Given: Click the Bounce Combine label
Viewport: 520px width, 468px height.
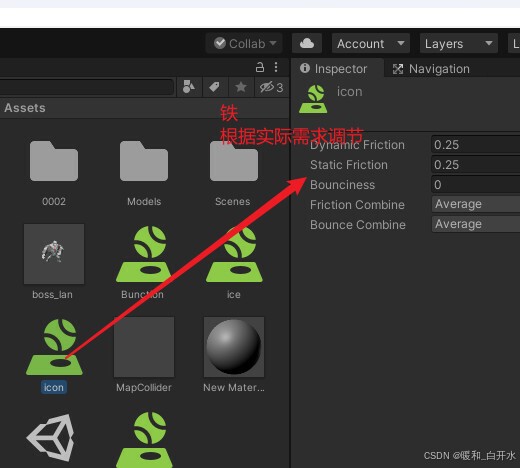Looking at the screenshot, I should coord(358,225).
